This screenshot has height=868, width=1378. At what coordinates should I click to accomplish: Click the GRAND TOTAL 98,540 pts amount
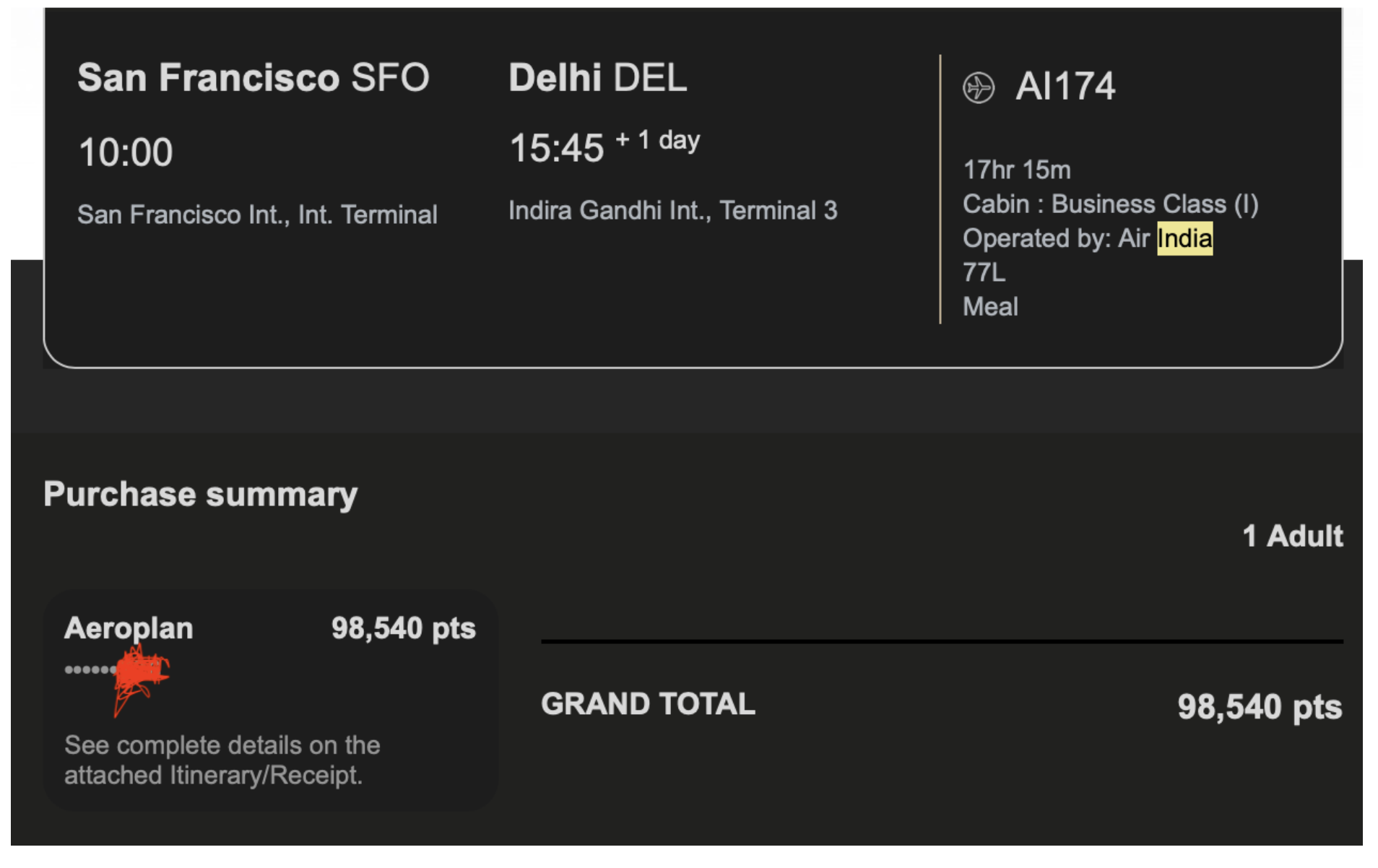click(x=1259, y=706)
